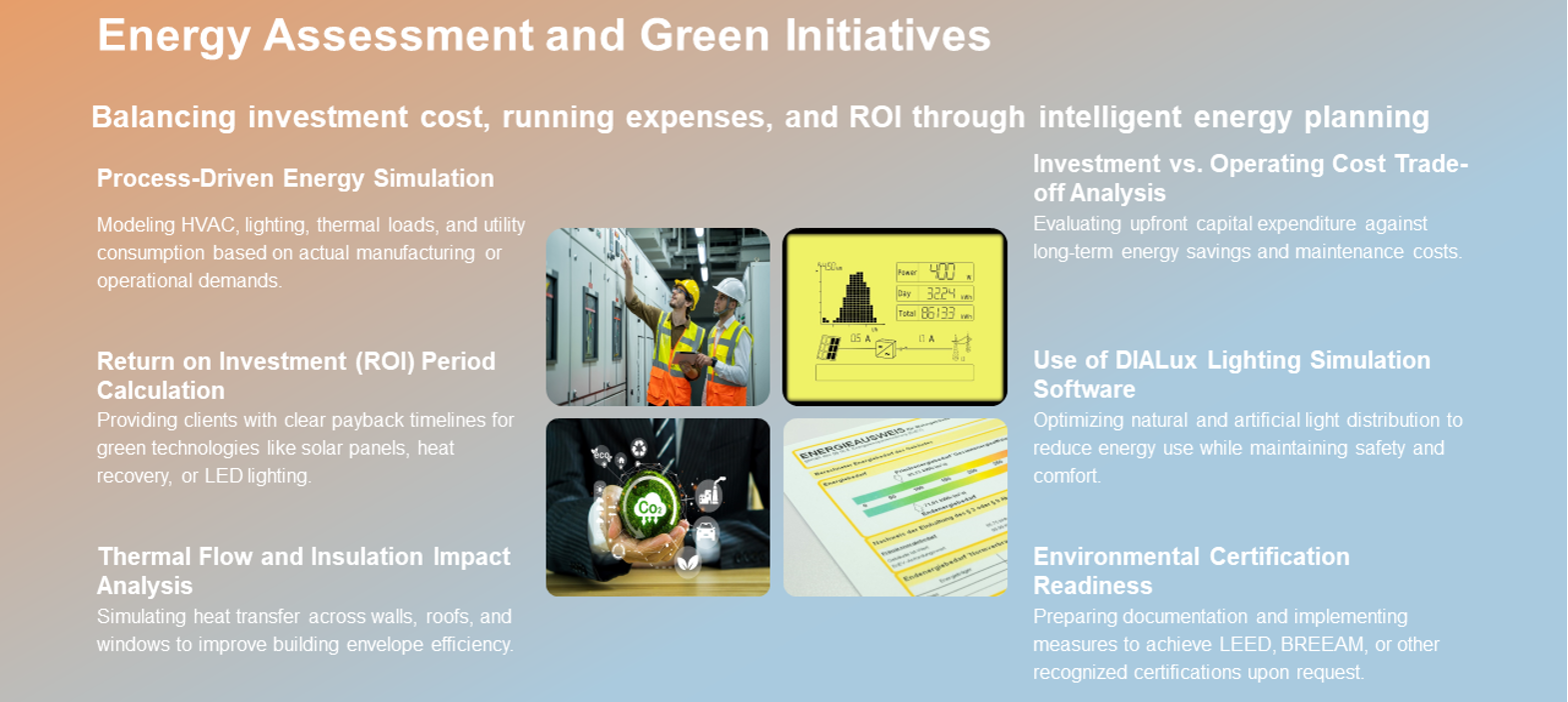
Task: Click the Use of DIALux Lighting Simulation Software heading
Action: point(1231,374)
